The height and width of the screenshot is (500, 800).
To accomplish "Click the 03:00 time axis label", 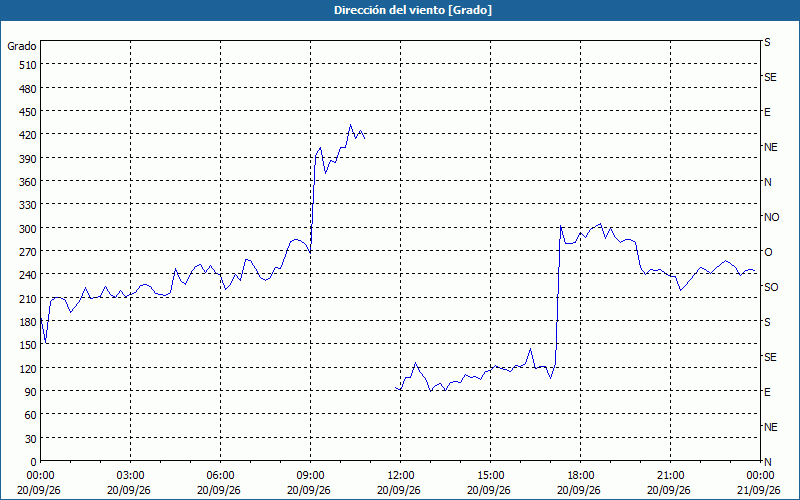I will tap(131, 476).
